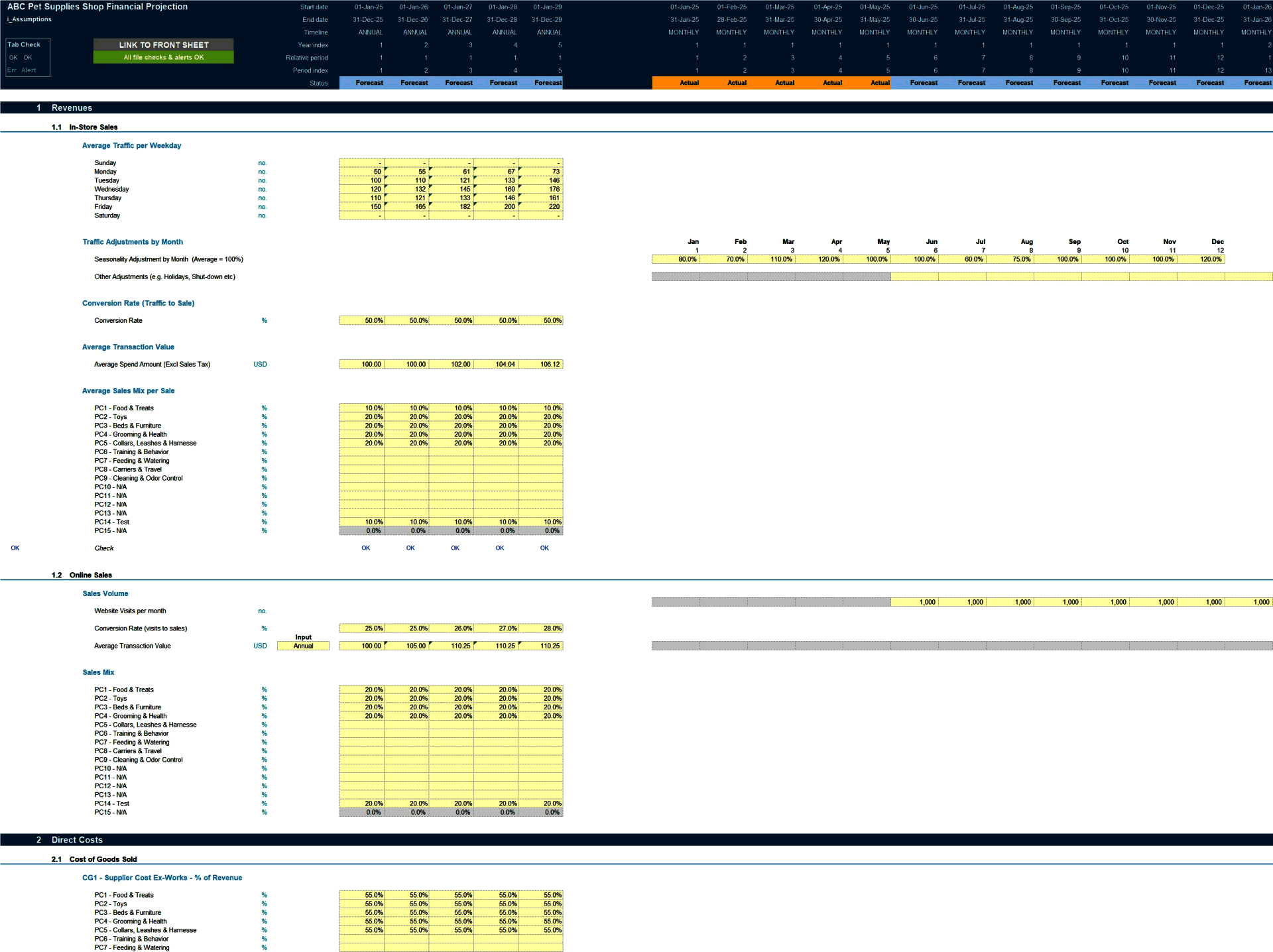Screen dimensions: 1273x952
Task: Click the LINK TO FRONT SHEET button
Action: (x=164, y=44)
